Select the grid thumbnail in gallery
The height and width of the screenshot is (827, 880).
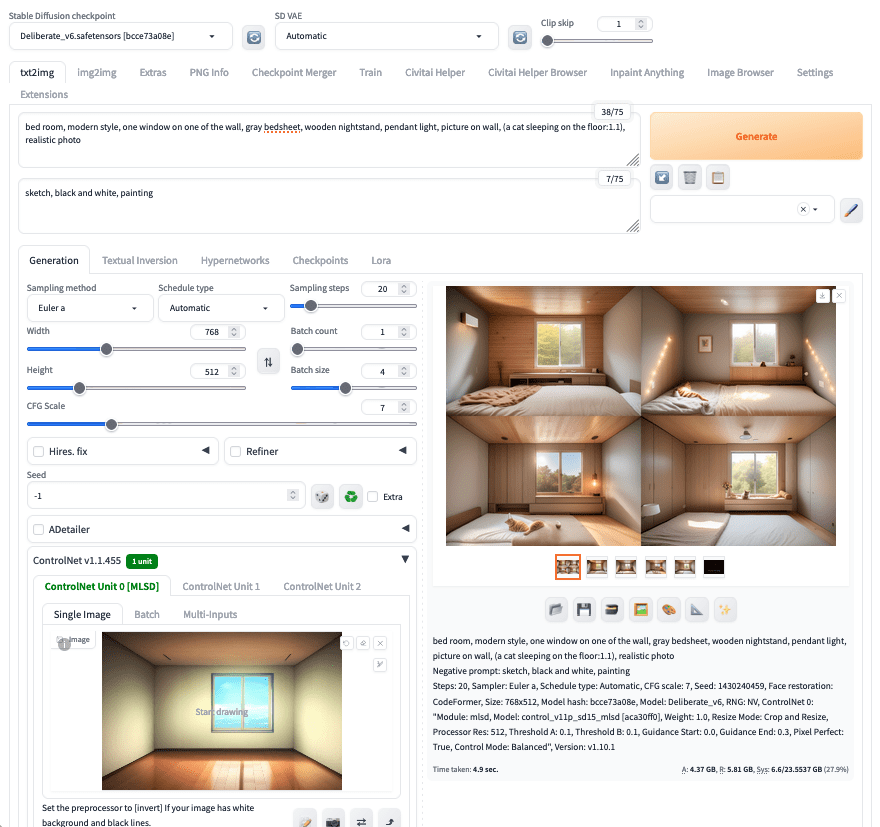(x=568, y=567)
